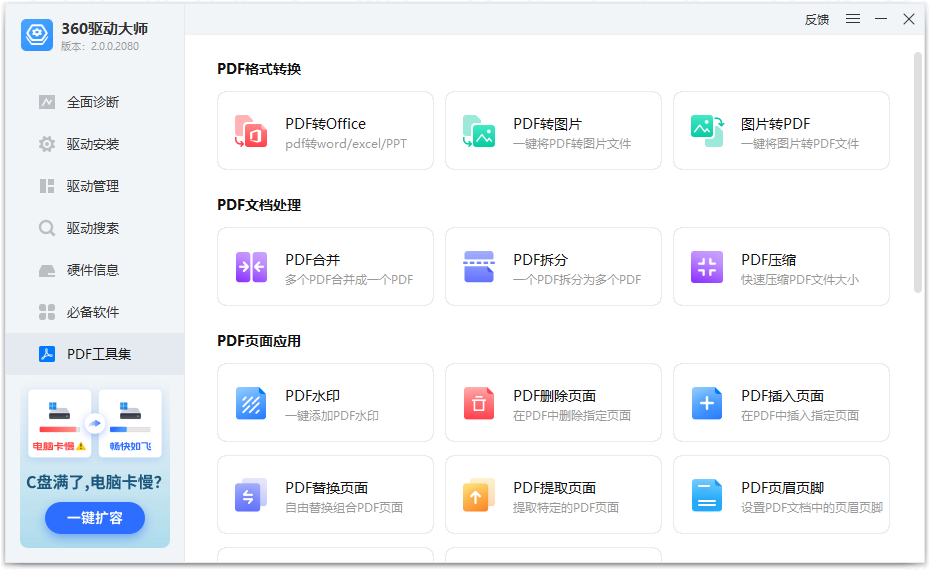Click the version text 2.0.0.2080
The width and height of the screenshot is (930, 570).
click(114, 46)
